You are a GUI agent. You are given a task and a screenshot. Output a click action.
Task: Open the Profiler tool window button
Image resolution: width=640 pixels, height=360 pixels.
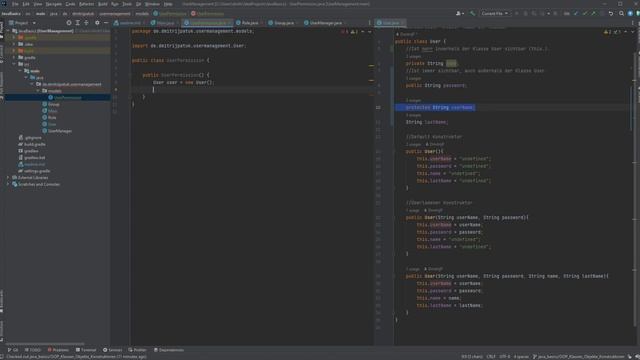coord(137,350)
